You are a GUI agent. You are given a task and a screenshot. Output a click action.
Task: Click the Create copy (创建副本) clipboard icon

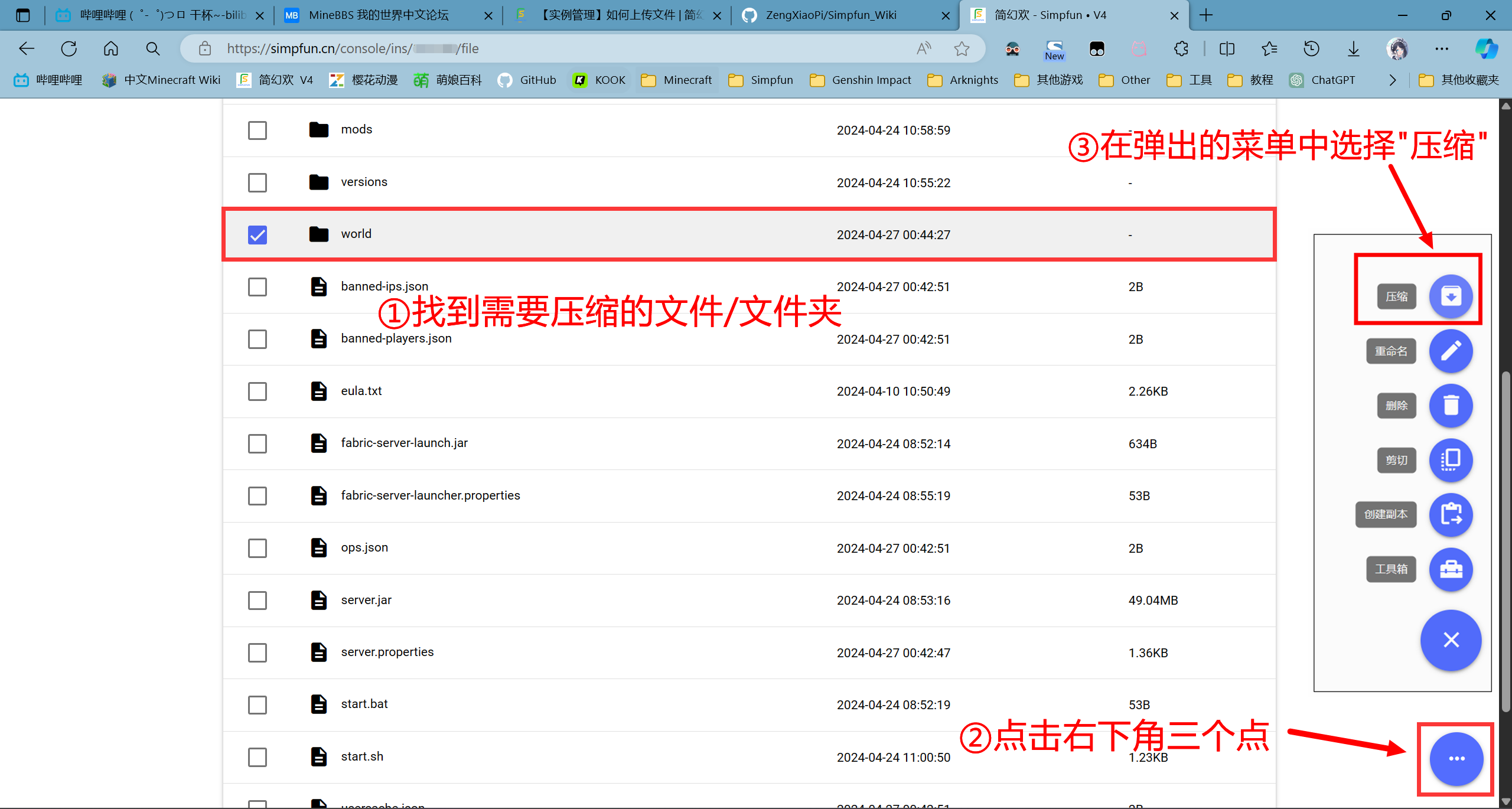(1451, 514)
